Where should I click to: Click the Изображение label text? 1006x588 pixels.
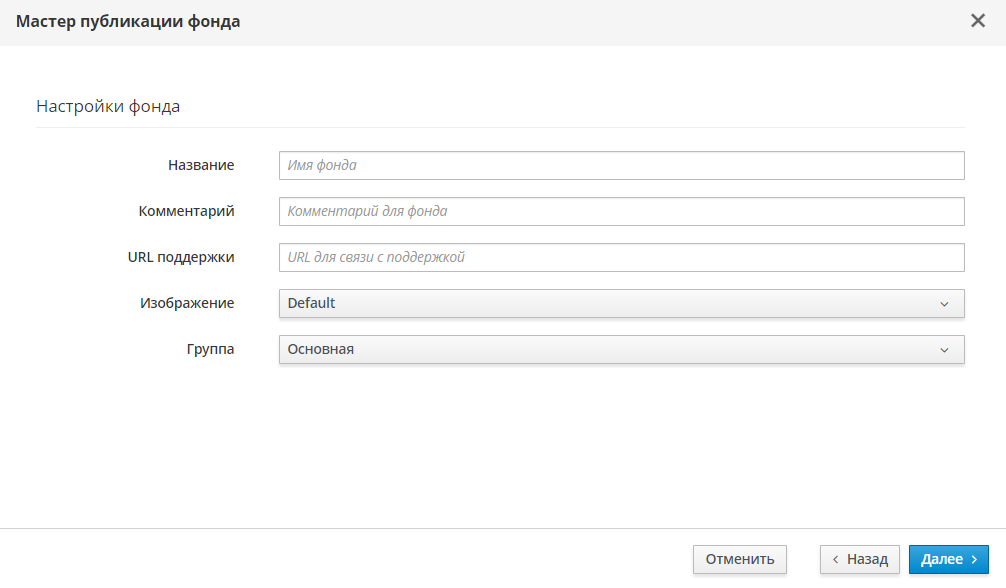[187, 303]
